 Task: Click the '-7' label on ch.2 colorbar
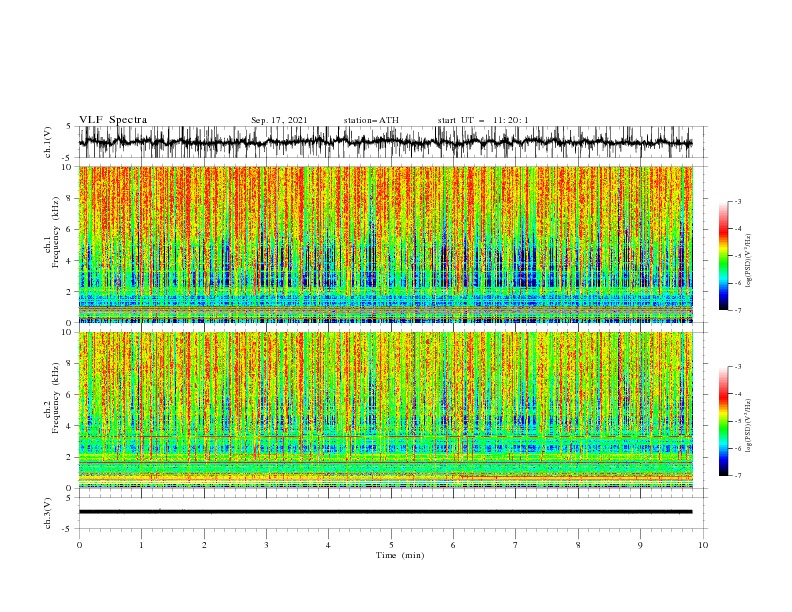click(x=738, y=475)
